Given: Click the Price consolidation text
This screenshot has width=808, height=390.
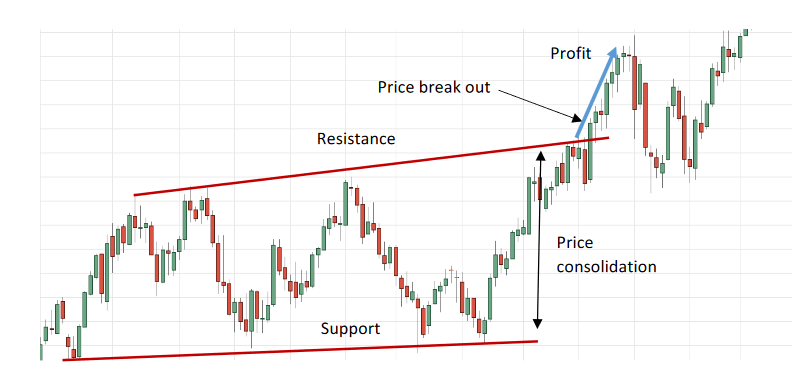Looking at the screenshot, I should [x=607, y=255].
